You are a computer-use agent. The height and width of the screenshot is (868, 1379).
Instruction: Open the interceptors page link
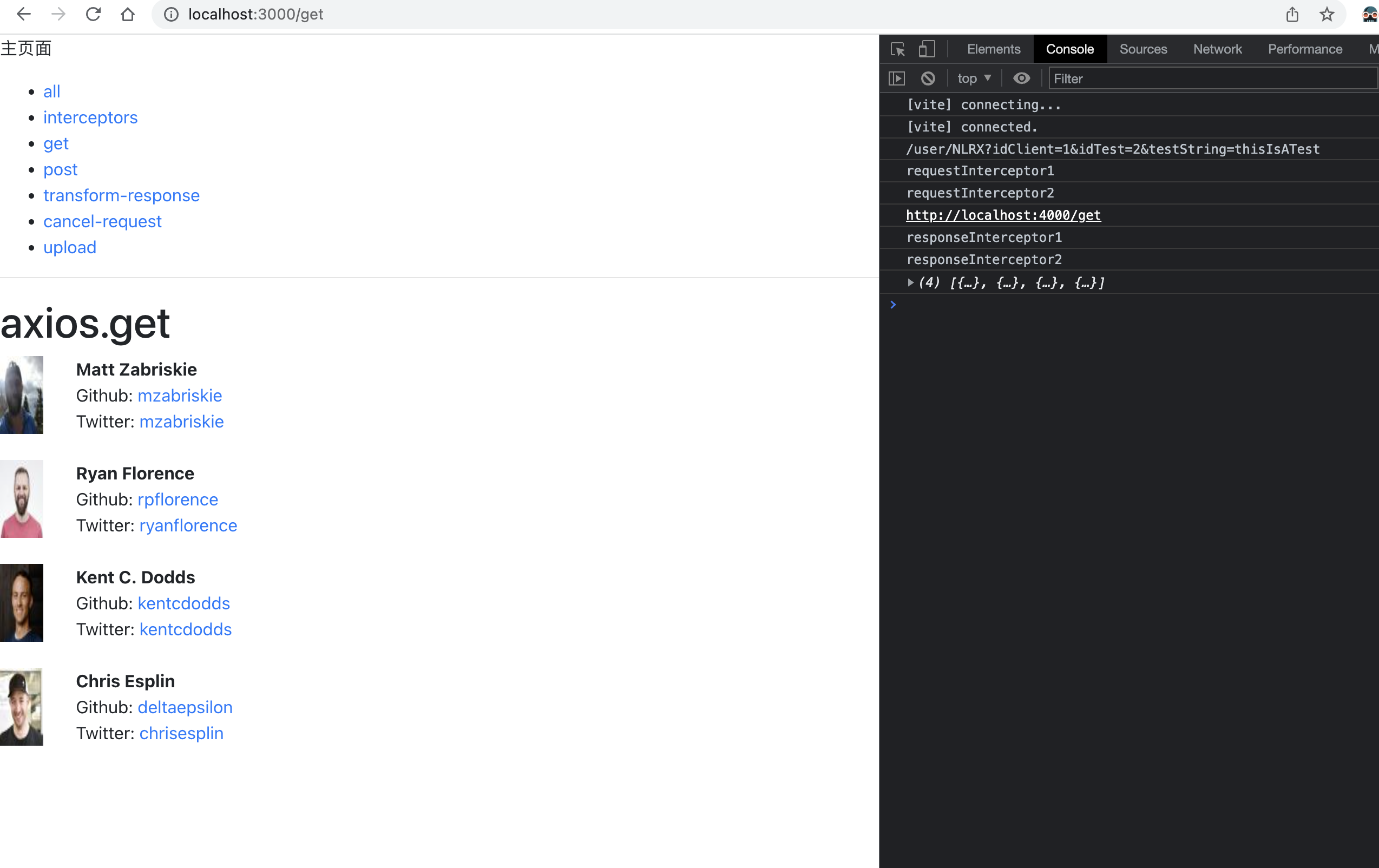click(90, 117)
